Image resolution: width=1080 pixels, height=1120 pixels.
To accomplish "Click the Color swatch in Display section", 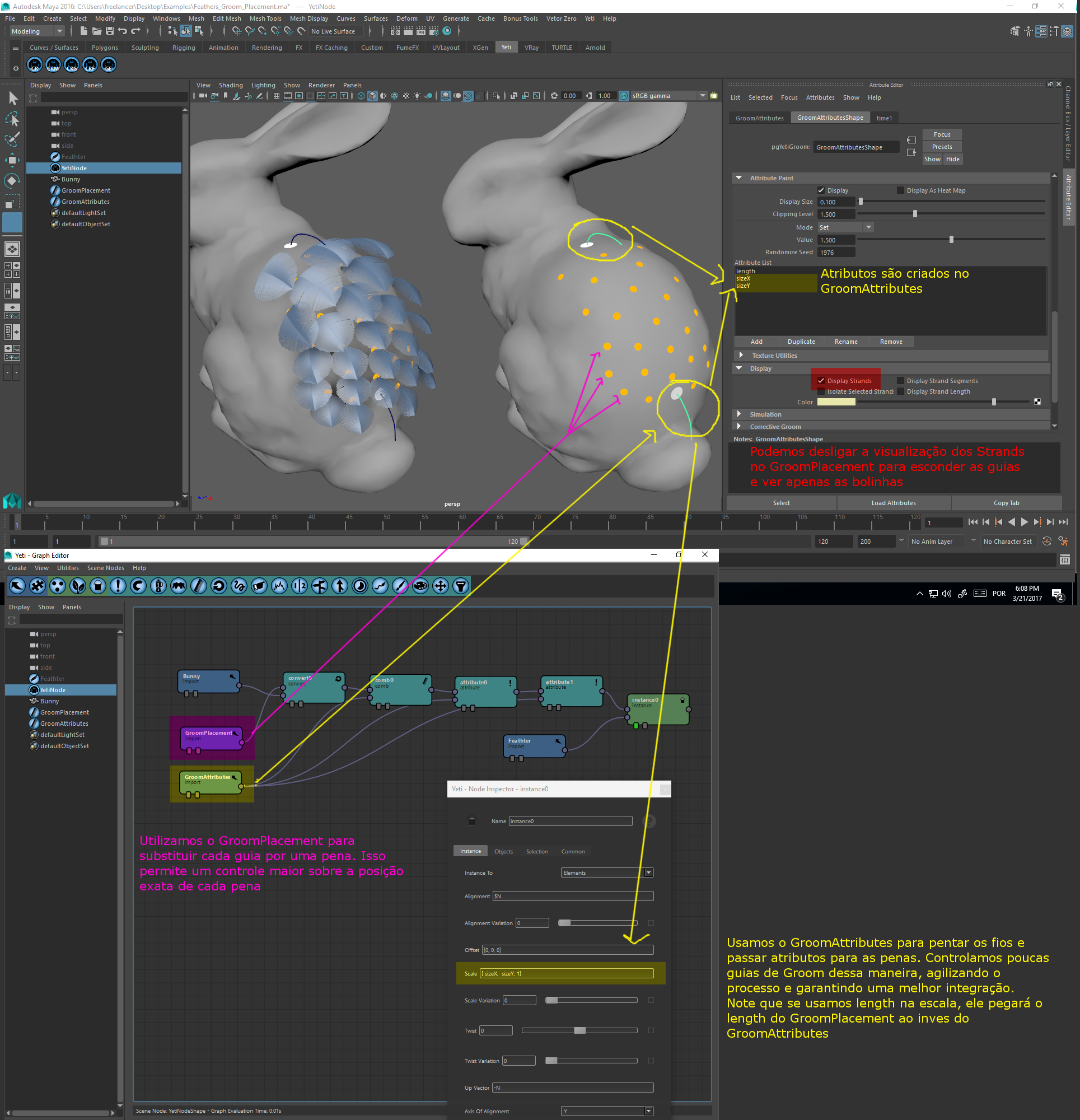I will coord(835,402).
